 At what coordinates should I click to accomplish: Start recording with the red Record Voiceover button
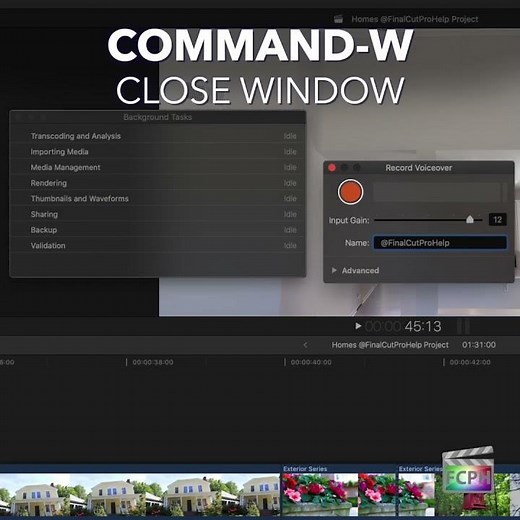click(350, 192)
